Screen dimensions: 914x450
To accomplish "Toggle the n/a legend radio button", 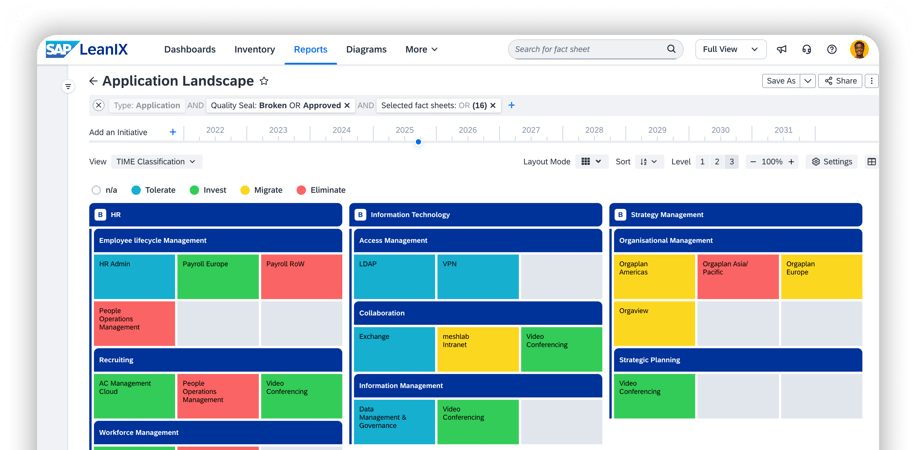I will coord(96,190).
